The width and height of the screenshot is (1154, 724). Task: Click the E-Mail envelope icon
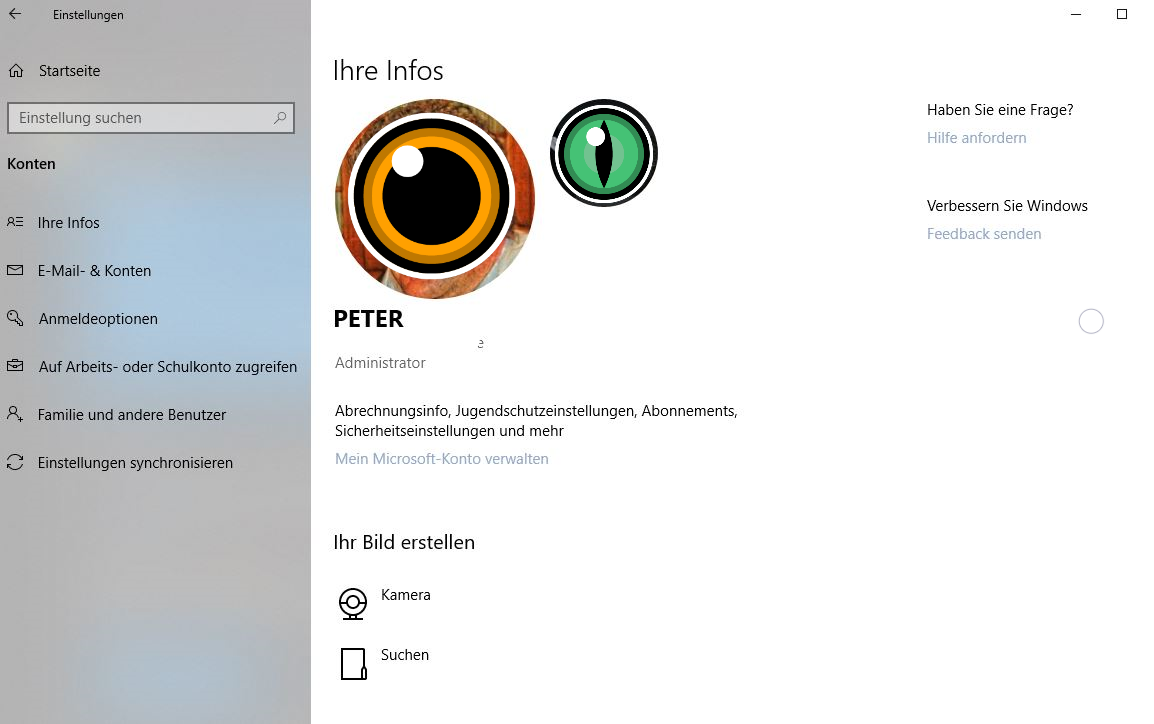tap(15, 270)
